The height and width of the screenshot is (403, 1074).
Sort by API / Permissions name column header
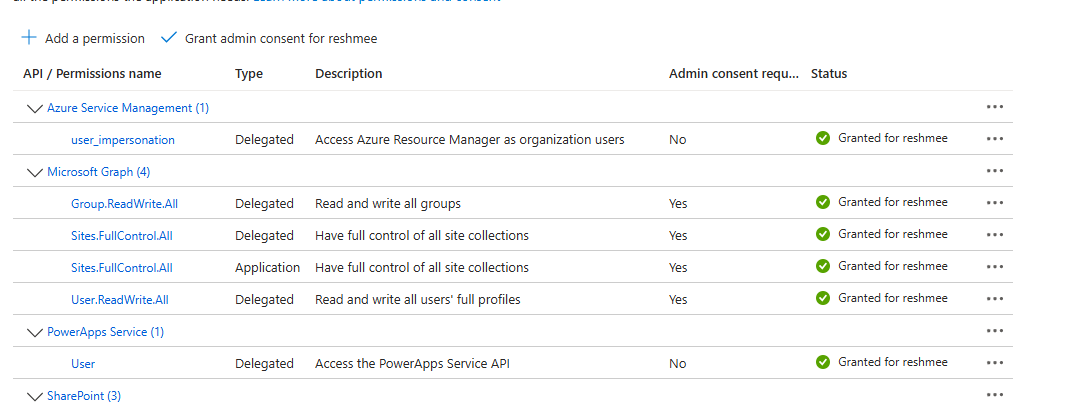click(92, 73)
